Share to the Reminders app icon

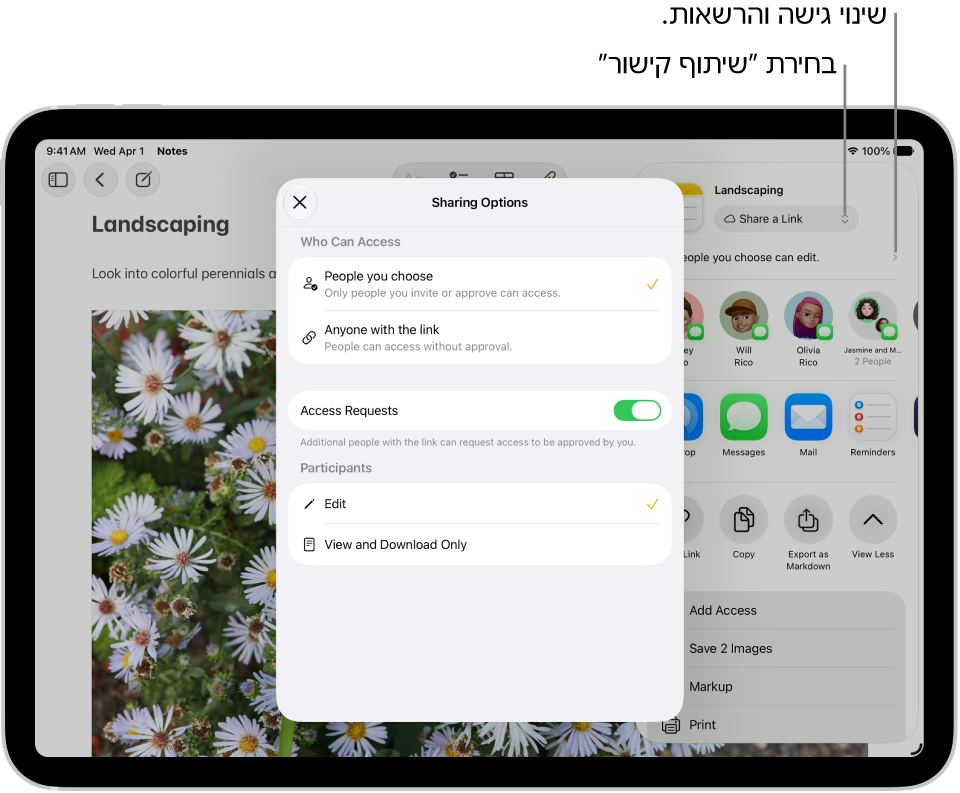[x=872, y=417]
